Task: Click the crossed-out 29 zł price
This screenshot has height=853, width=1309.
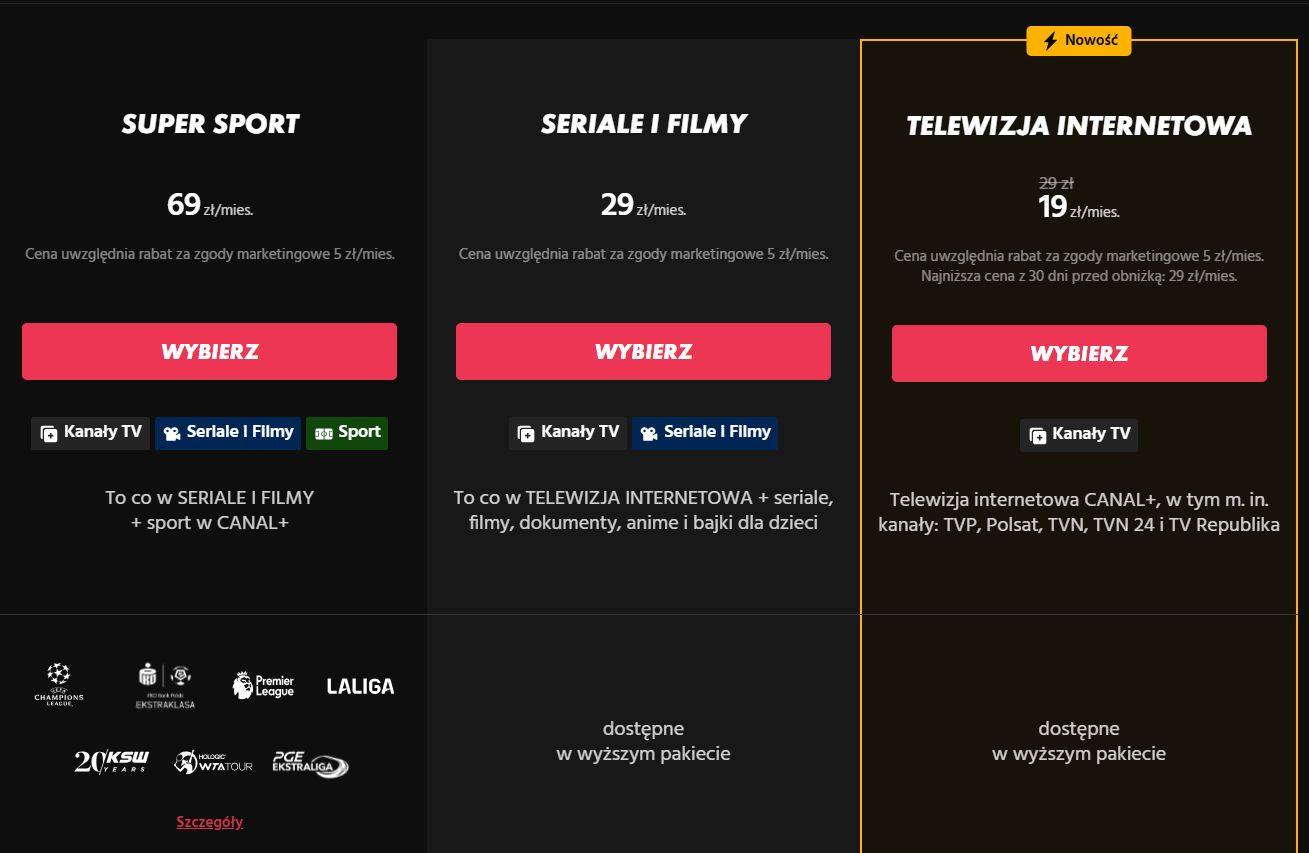Action: [x=1057, y=182]
